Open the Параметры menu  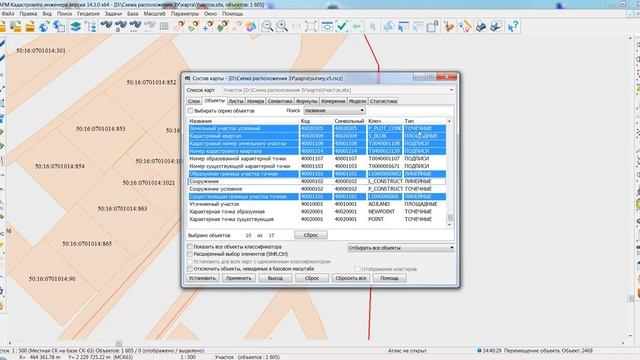pyautogui.click(x=184, y=13)
